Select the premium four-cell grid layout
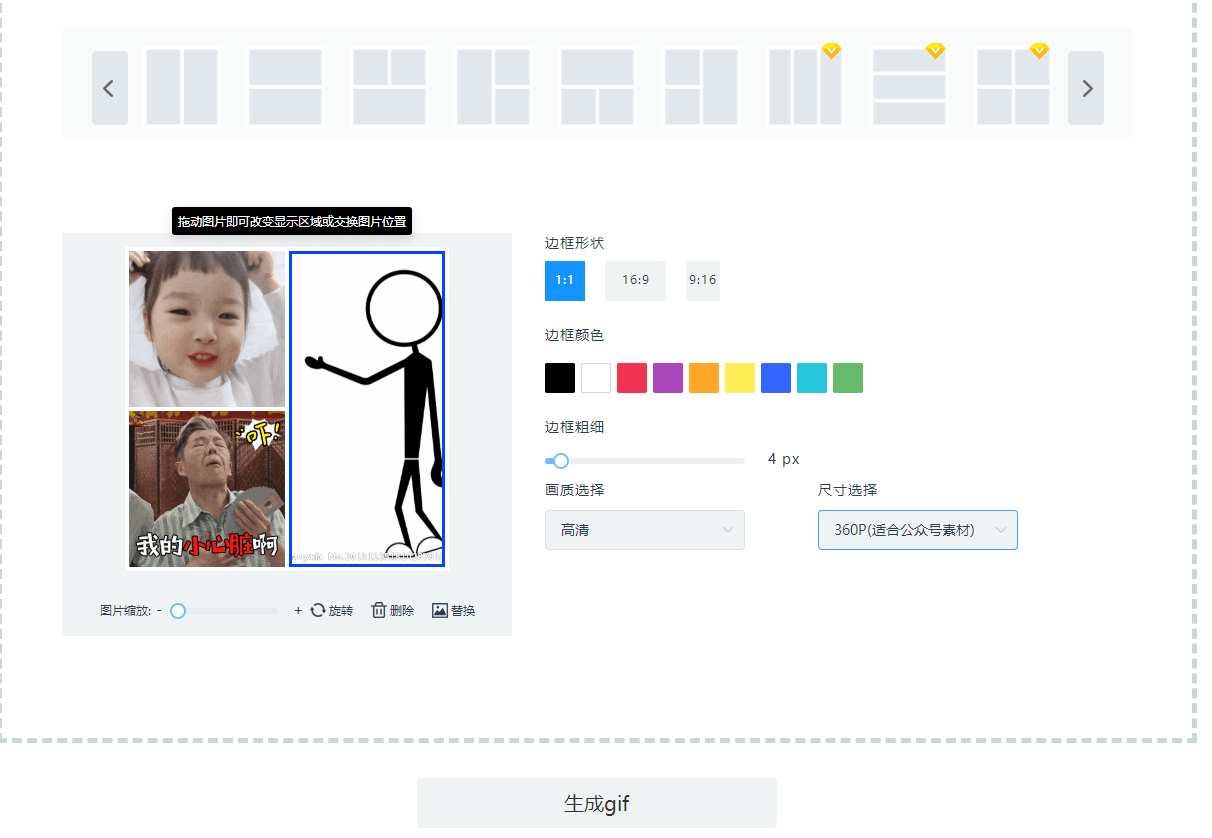The image size is (1212, 838). [x=1013, y=87]
